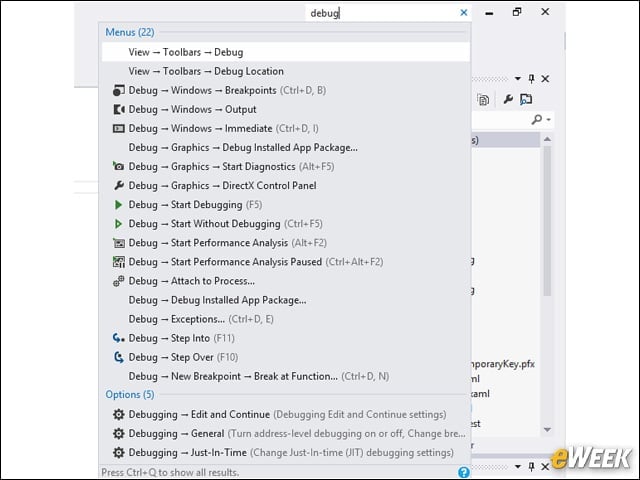
Task: Toggle auto-hide pin on upper panel
Action: (531, 78)
